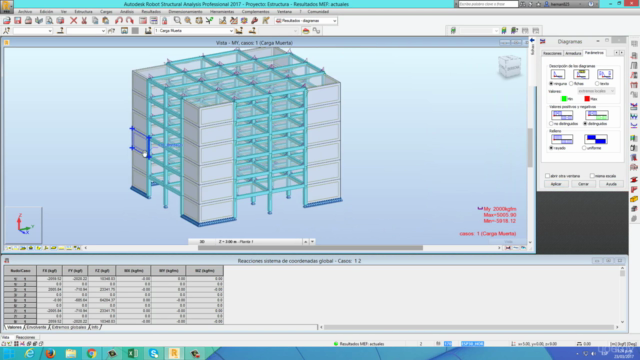Click the blue arrow beside Diagramas panel
The image size is (640, 360).
pos(532,40)
